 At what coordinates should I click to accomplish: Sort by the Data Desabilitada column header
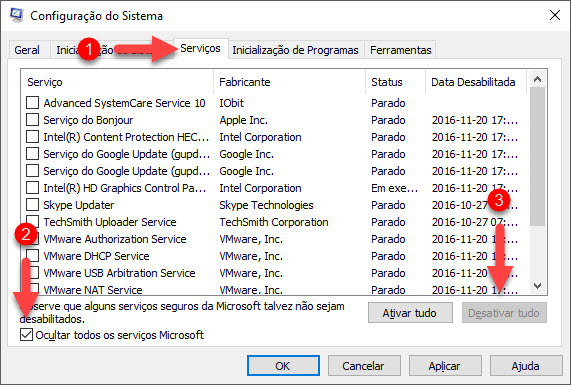coord(476,82)
